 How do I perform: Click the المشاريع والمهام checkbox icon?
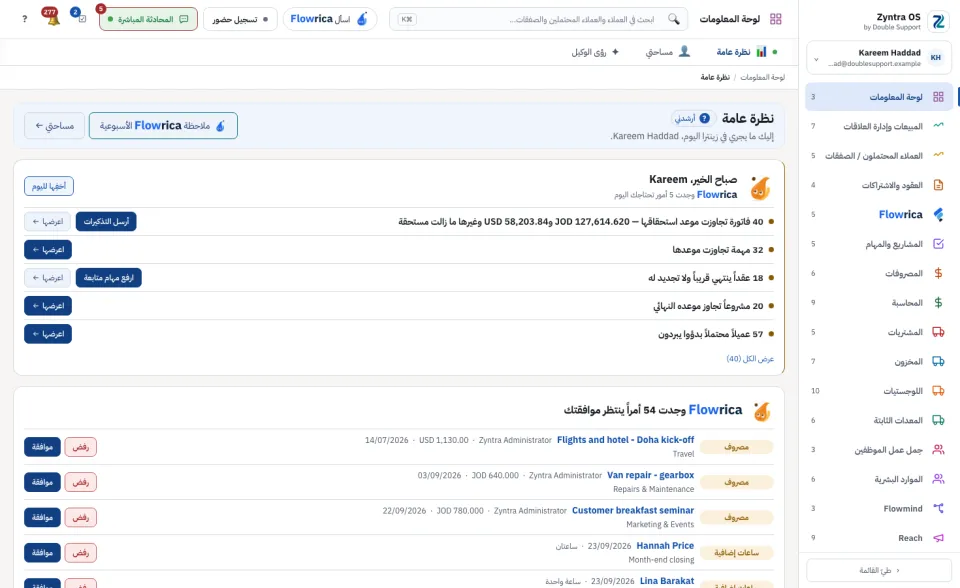pos(938,244)
